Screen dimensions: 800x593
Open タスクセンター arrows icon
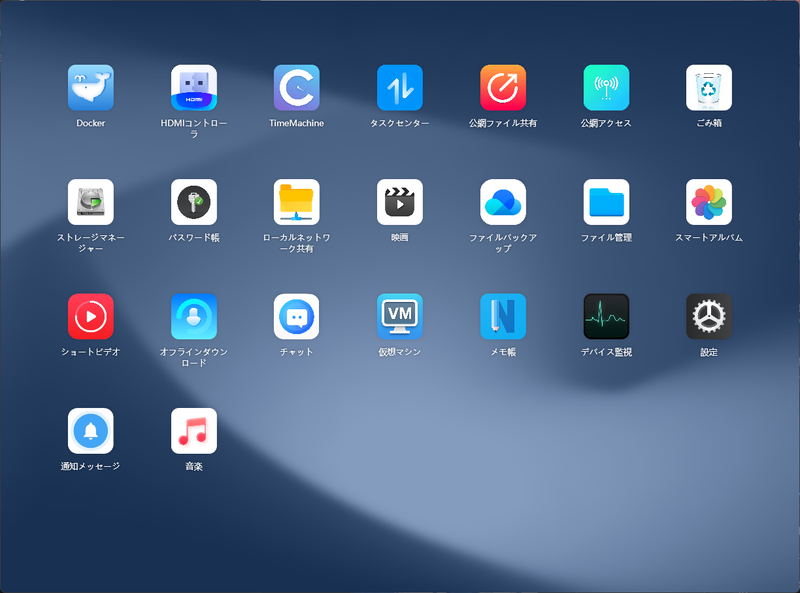(399, 87)
